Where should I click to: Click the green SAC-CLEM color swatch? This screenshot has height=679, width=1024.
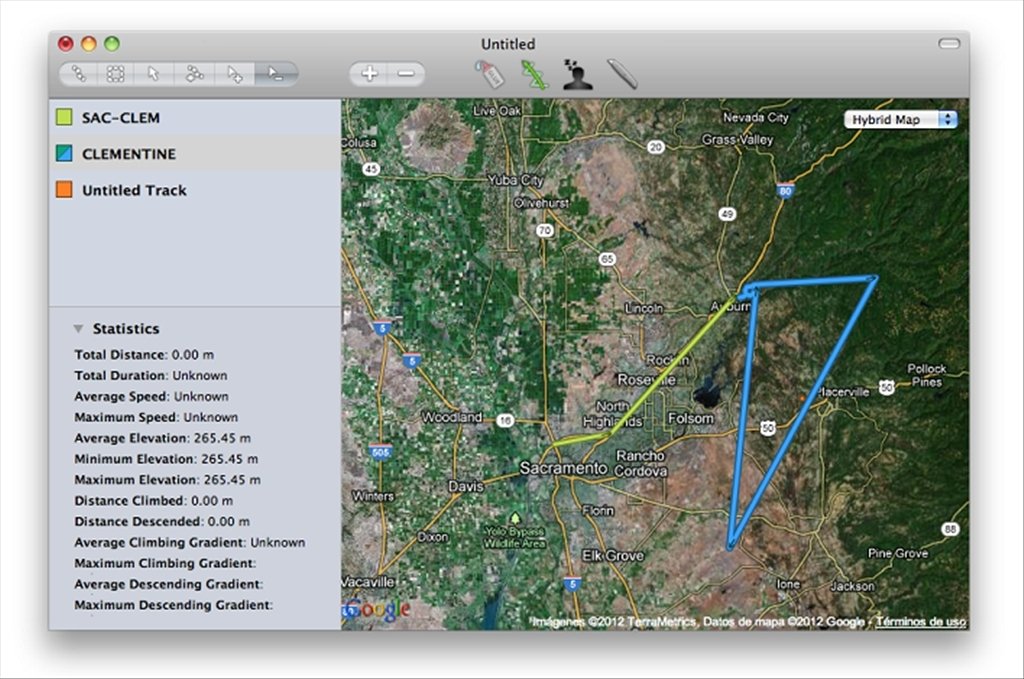[x=64, y=118]
